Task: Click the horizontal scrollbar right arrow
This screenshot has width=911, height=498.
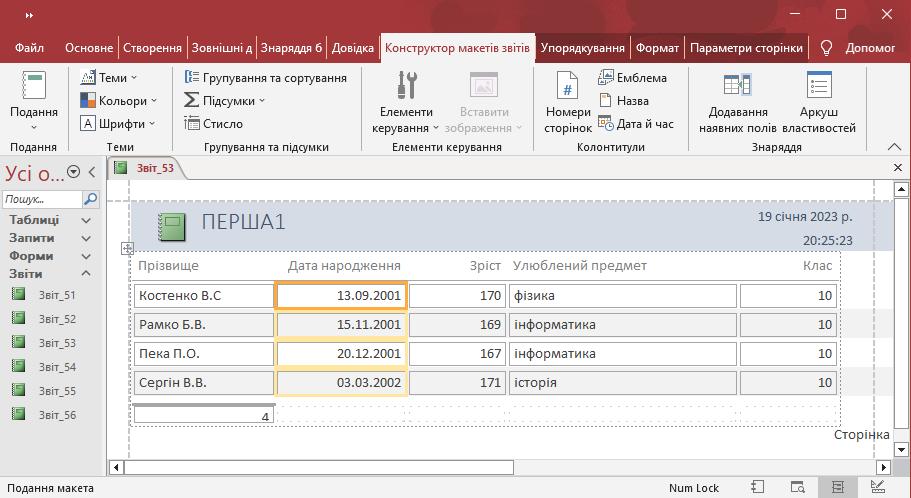Action: (883, 467)
